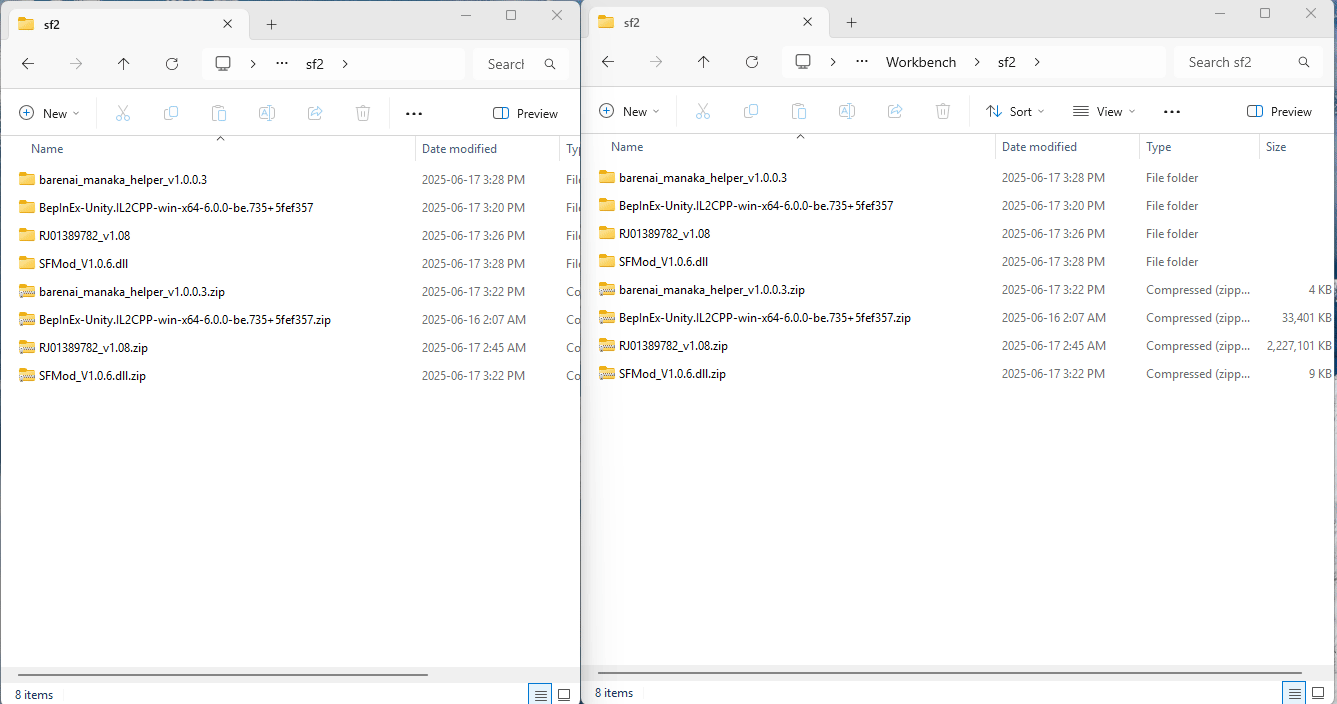
Task: Expand the View dropdown in the right window
Action: (x=1103, y=112)
